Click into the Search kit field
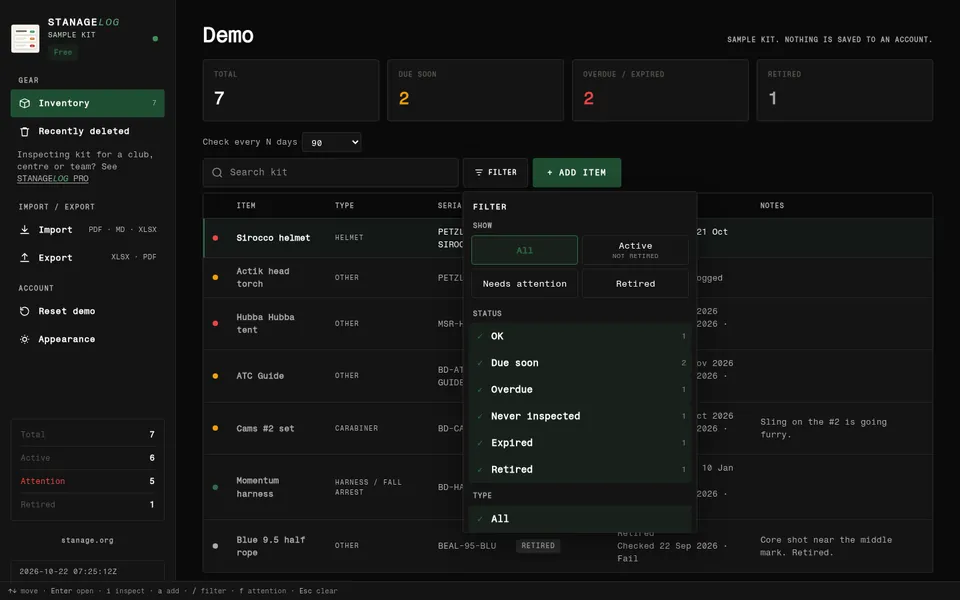Viewport: 960px width, 600px height. coord(331,173)
